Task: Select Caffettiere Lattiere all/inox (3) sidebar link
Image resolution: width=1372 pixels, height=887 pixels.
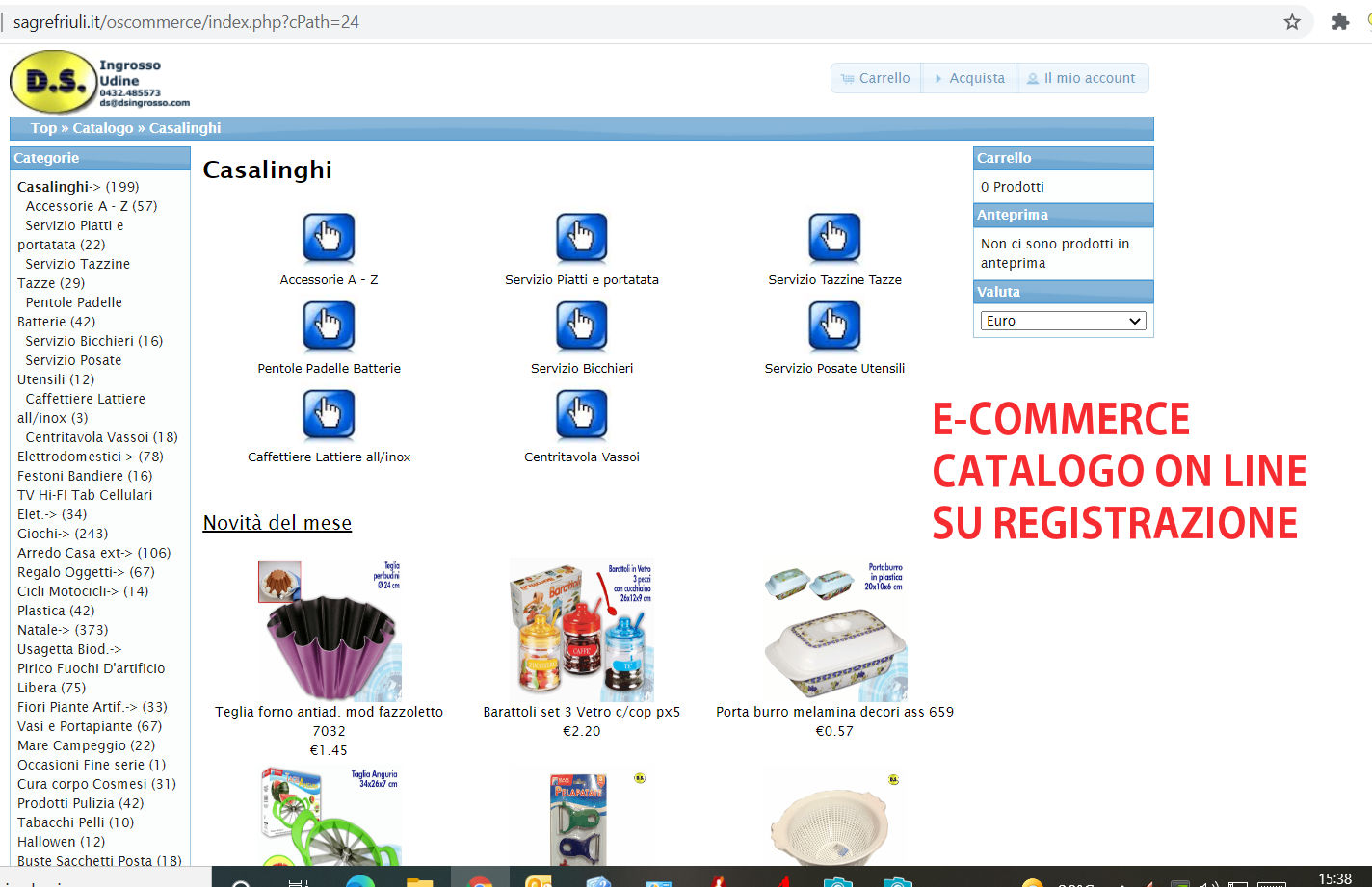Action: [x=81, y=408]
